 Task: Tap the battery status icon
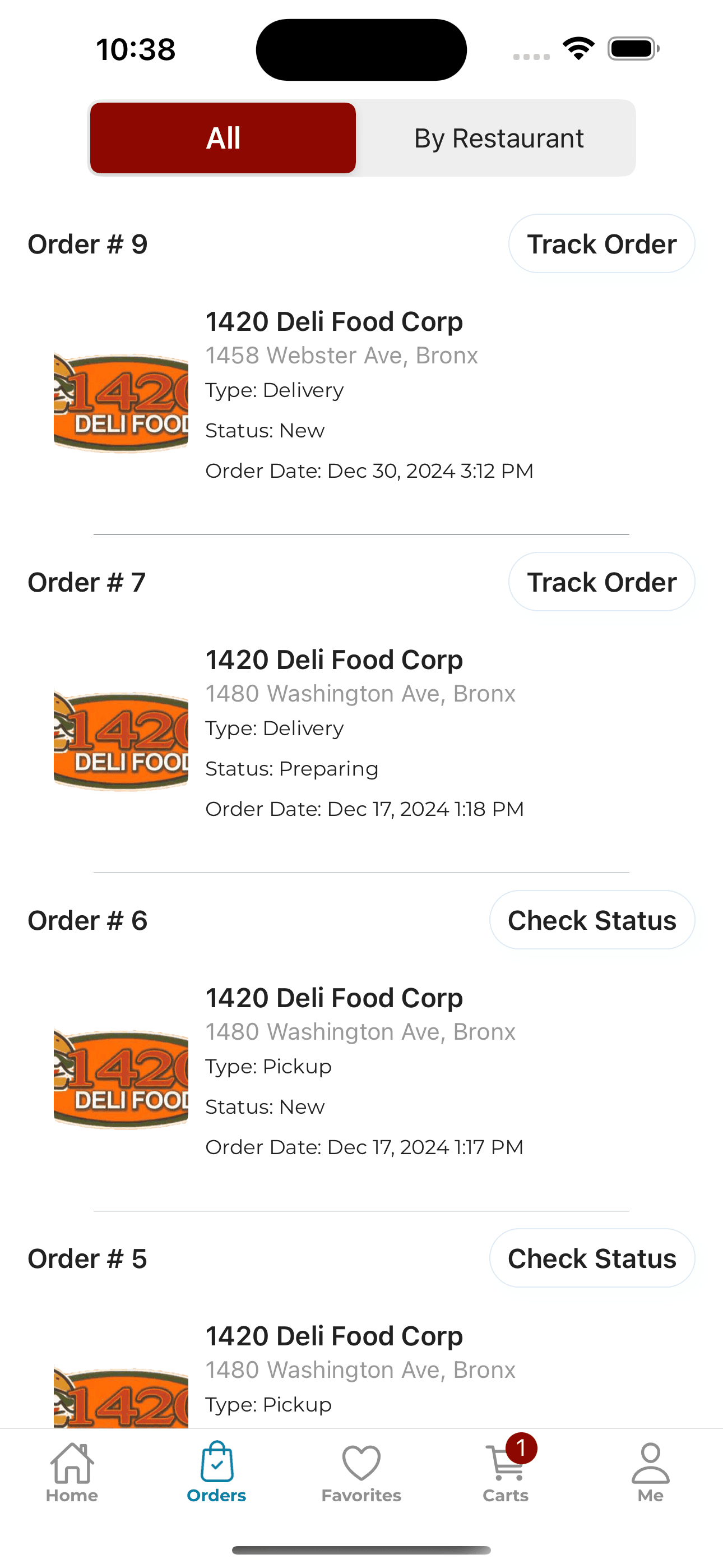(633, 49)
